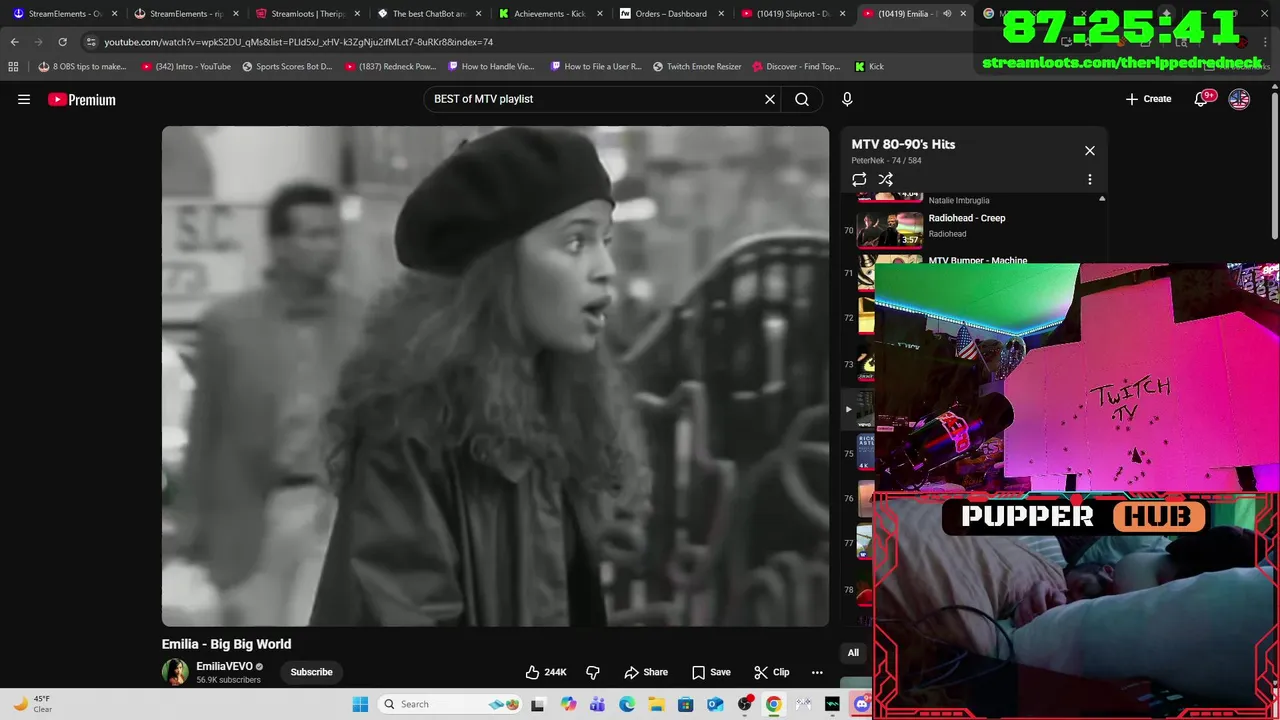Image resolution: width=1280 pixels, height=720 pixels.
Task: Toggle shuffle playlist
Action: tap(886, 180)
